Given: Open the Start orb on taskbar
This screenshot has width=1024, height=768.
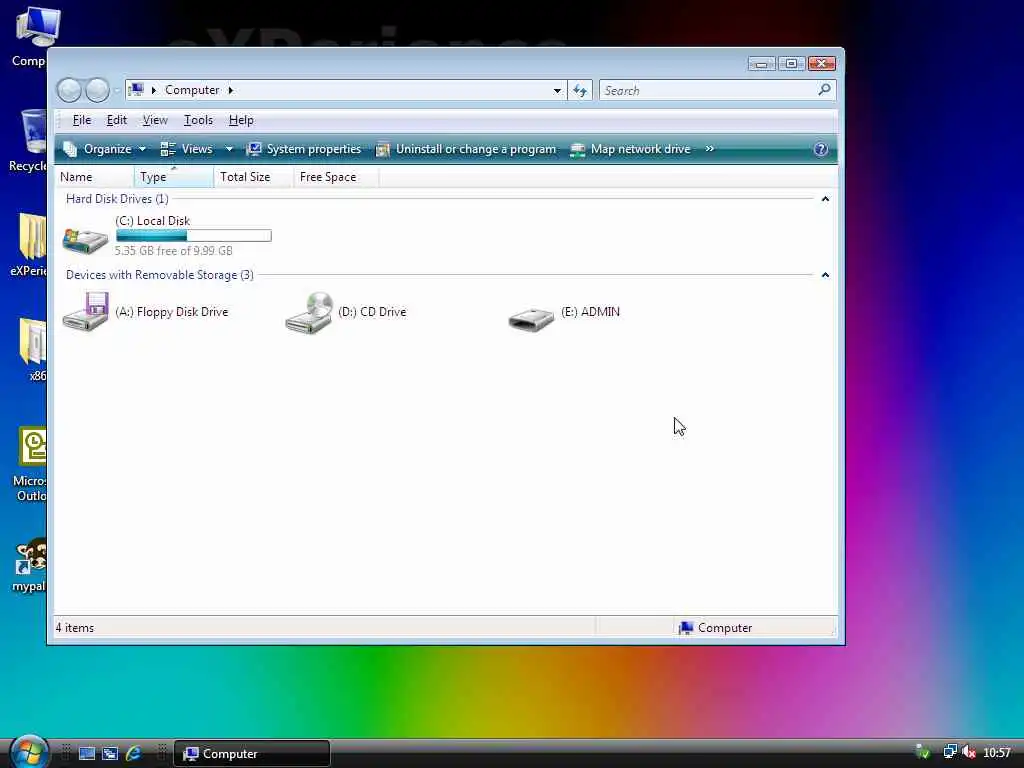Looking at the screenshot, I should tap(29, 752).
